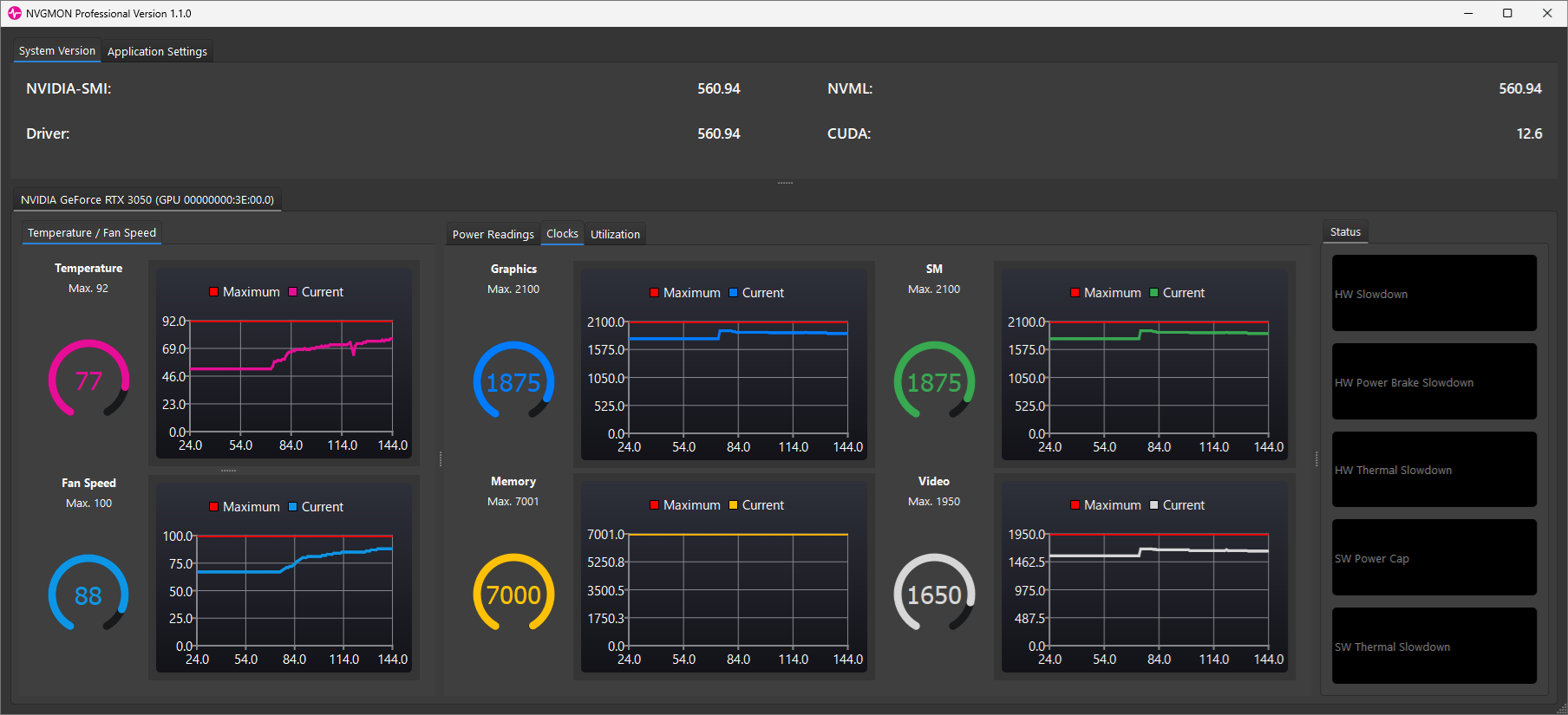The height and width of the screenshot is (715, 1568).
Task: Click the temperature gauge showing 77
Action: point(88,380)
